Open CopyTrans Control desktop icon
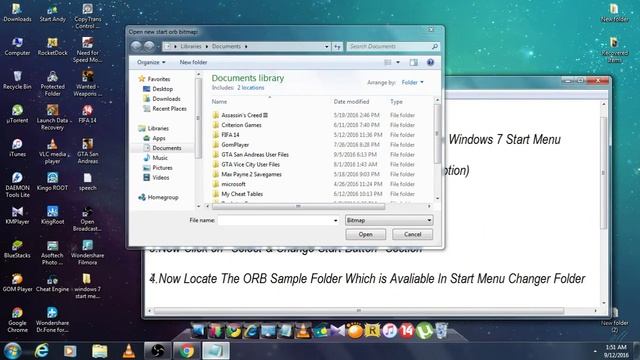 87,16
